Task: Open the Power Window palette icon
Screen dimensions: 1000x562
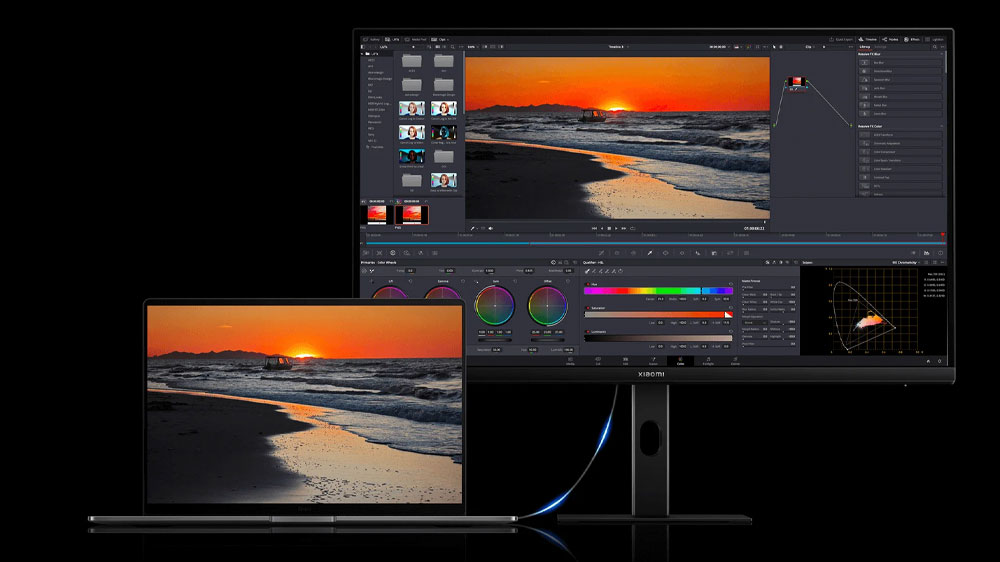Action: pyautogui.click(x=666, y=253)
